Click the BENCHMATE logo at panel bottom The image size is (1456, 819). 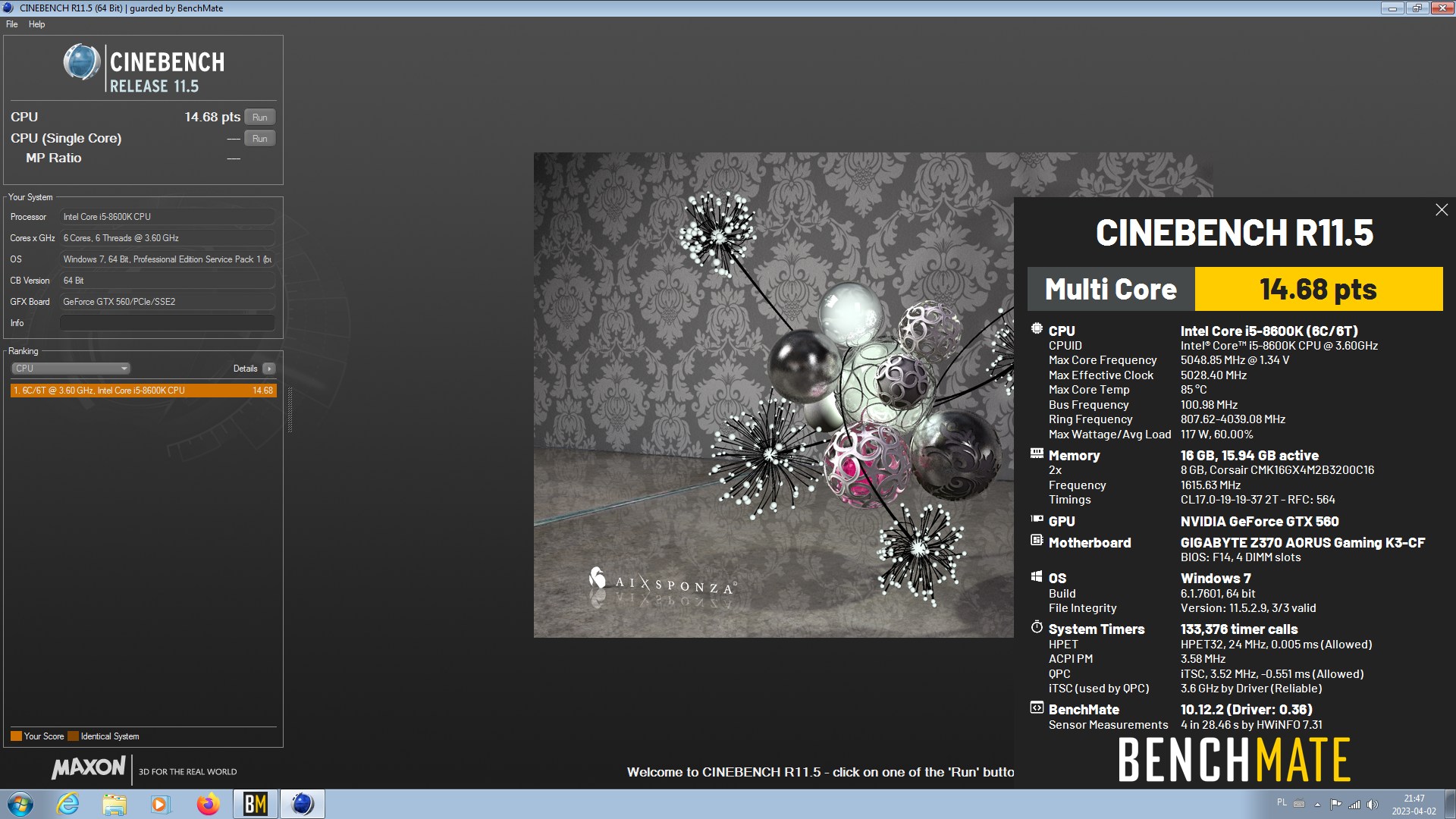click(1234, 760)
